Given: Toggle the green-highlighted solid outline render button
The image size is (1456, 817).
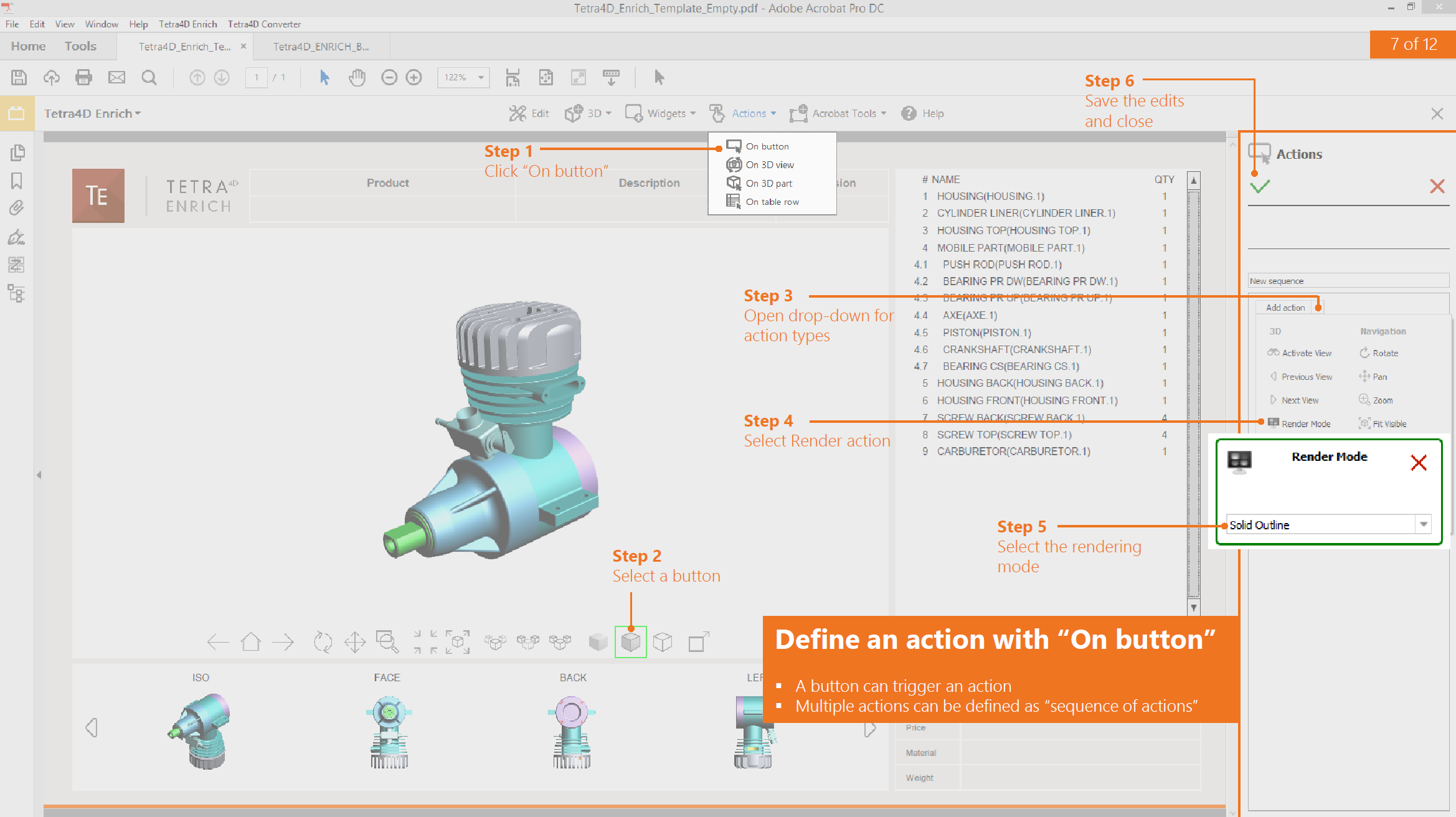Looking at the screenshot, I should pyautogui.click(x=630, y=642).
